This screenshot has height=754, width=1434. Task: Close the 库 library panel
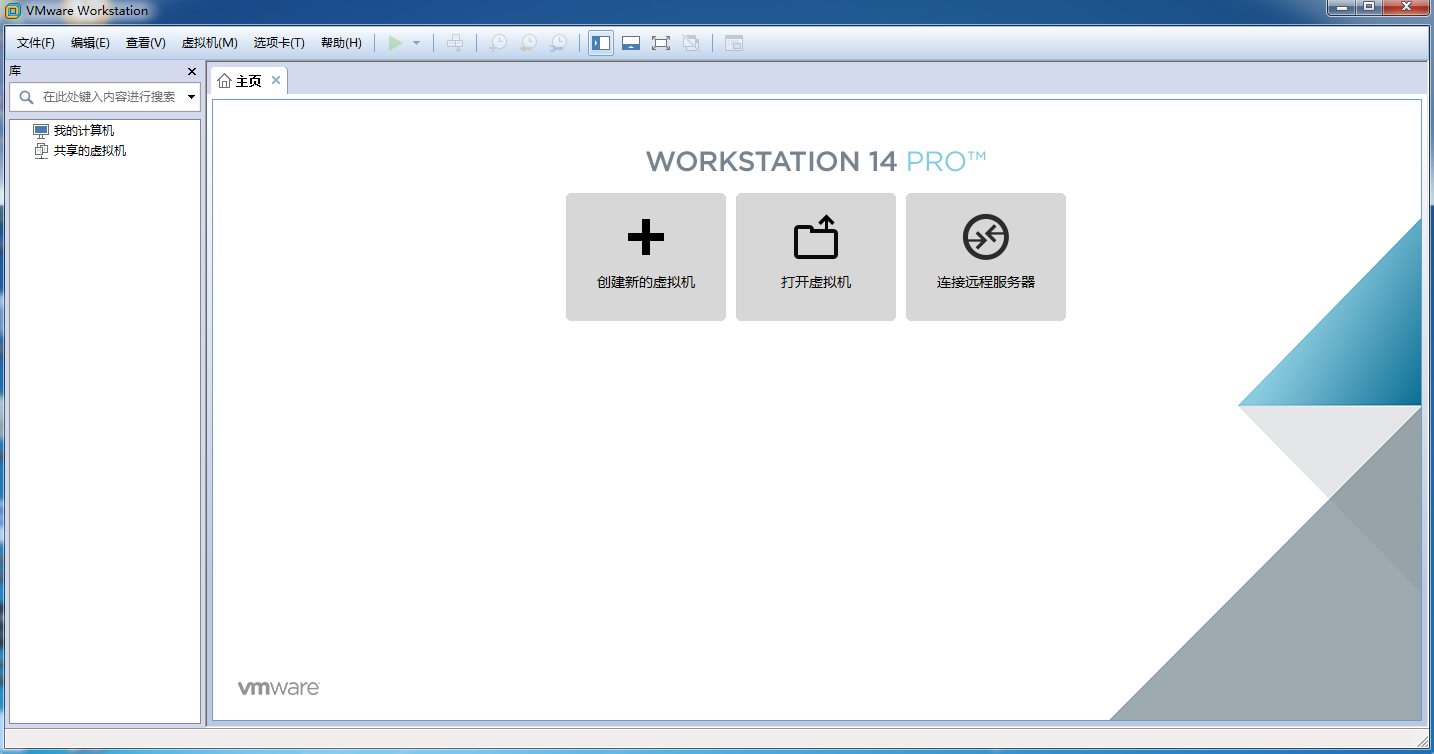pos(192,72)
